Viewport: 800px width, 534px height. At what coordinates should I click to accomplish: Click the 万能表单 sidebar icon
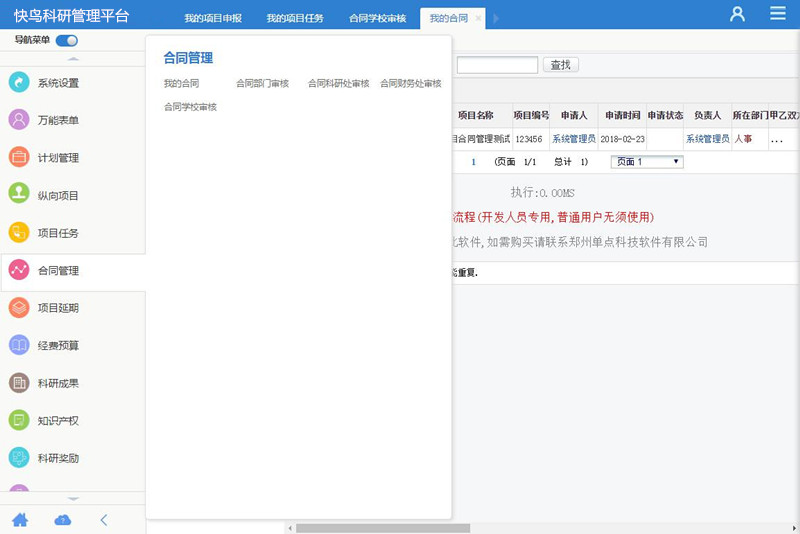[19, 120]
